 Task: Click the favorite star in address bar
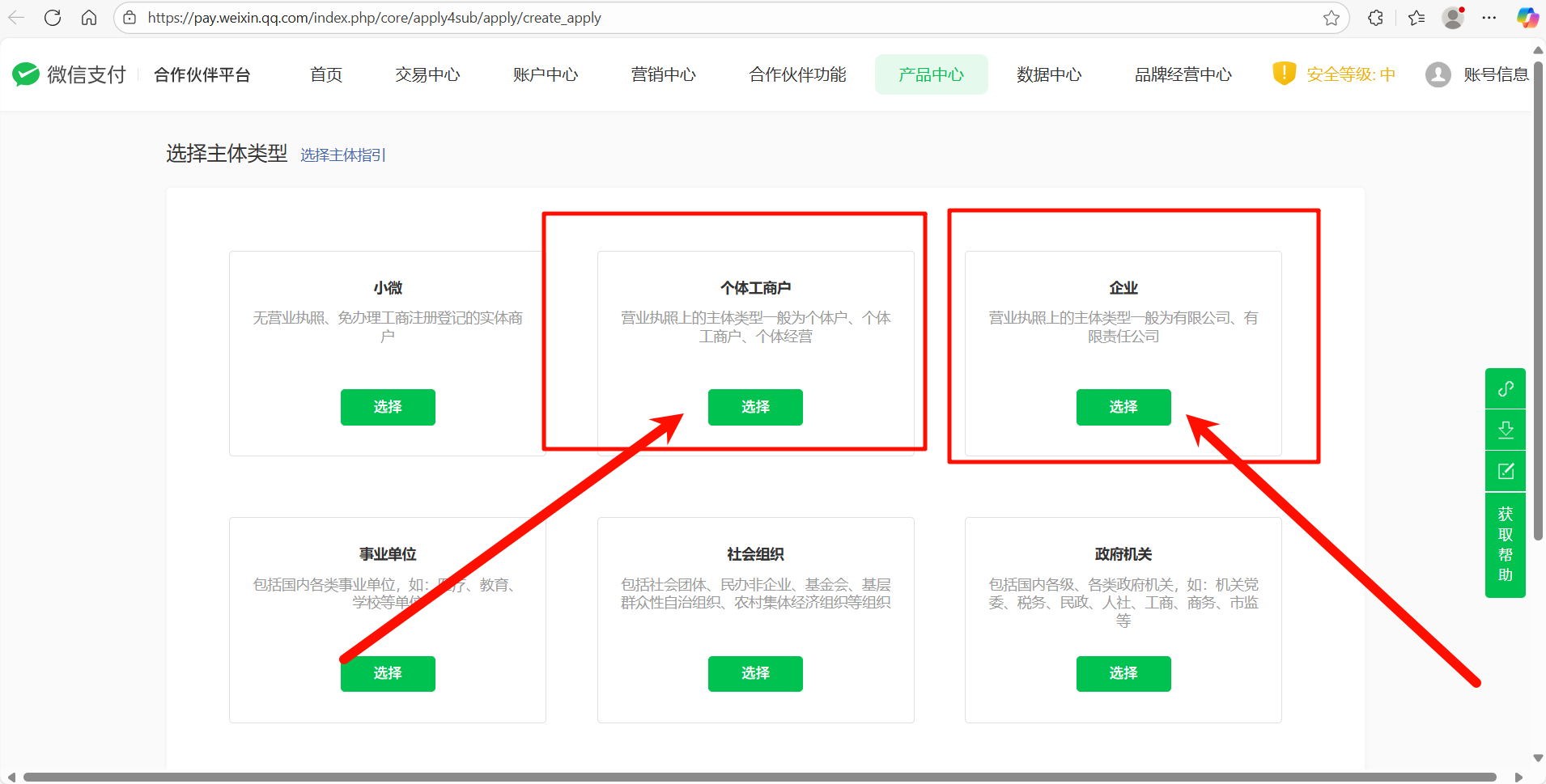[x=1331, y=18]
